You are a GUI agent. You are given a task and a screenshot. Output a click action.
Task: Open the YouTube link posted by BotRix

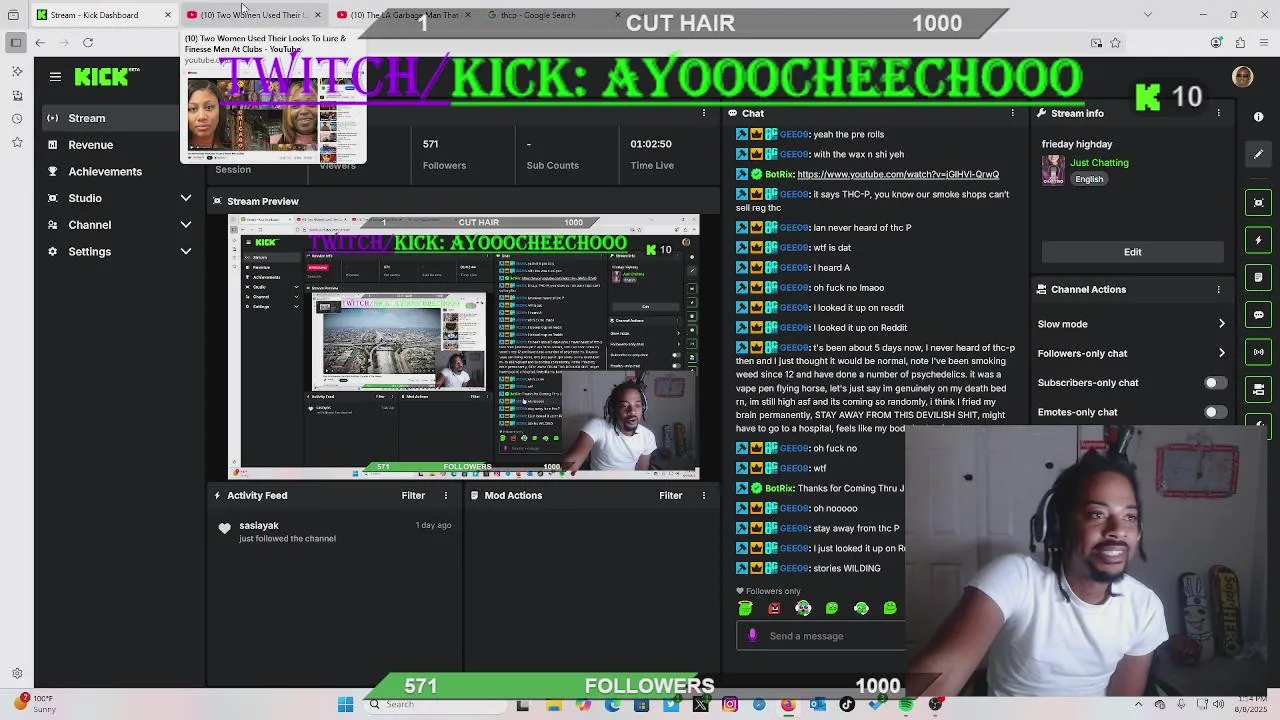(x=897, y=174)
